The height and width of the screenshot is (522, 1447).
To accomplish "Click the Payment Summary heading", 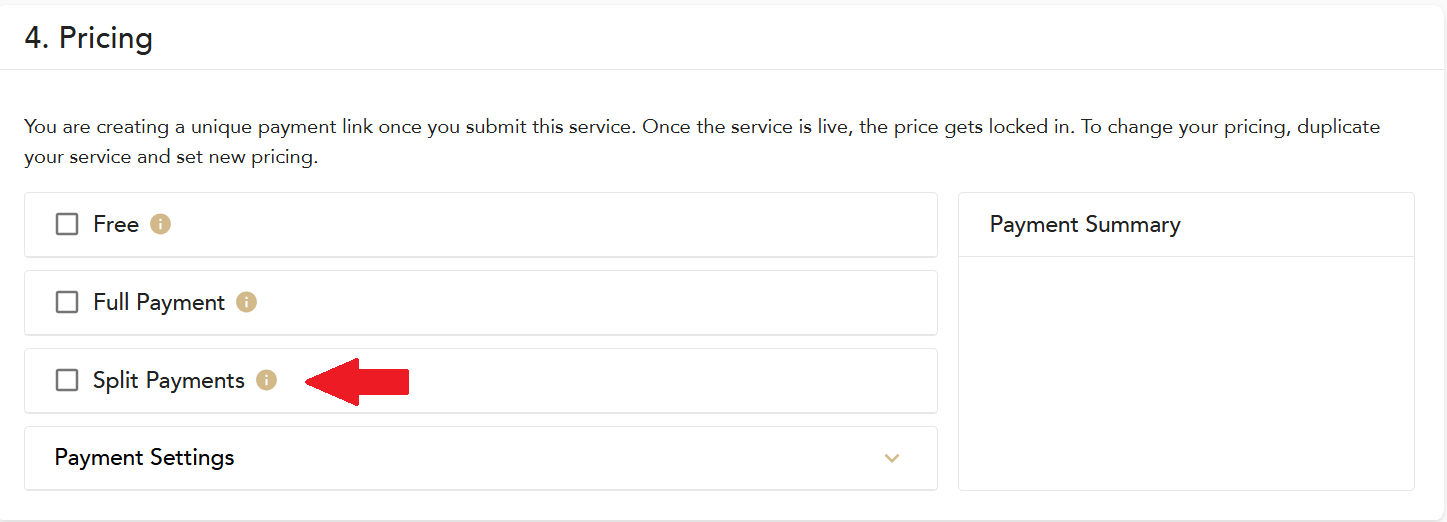I will pyautogui.click(x=1085, y=224).
